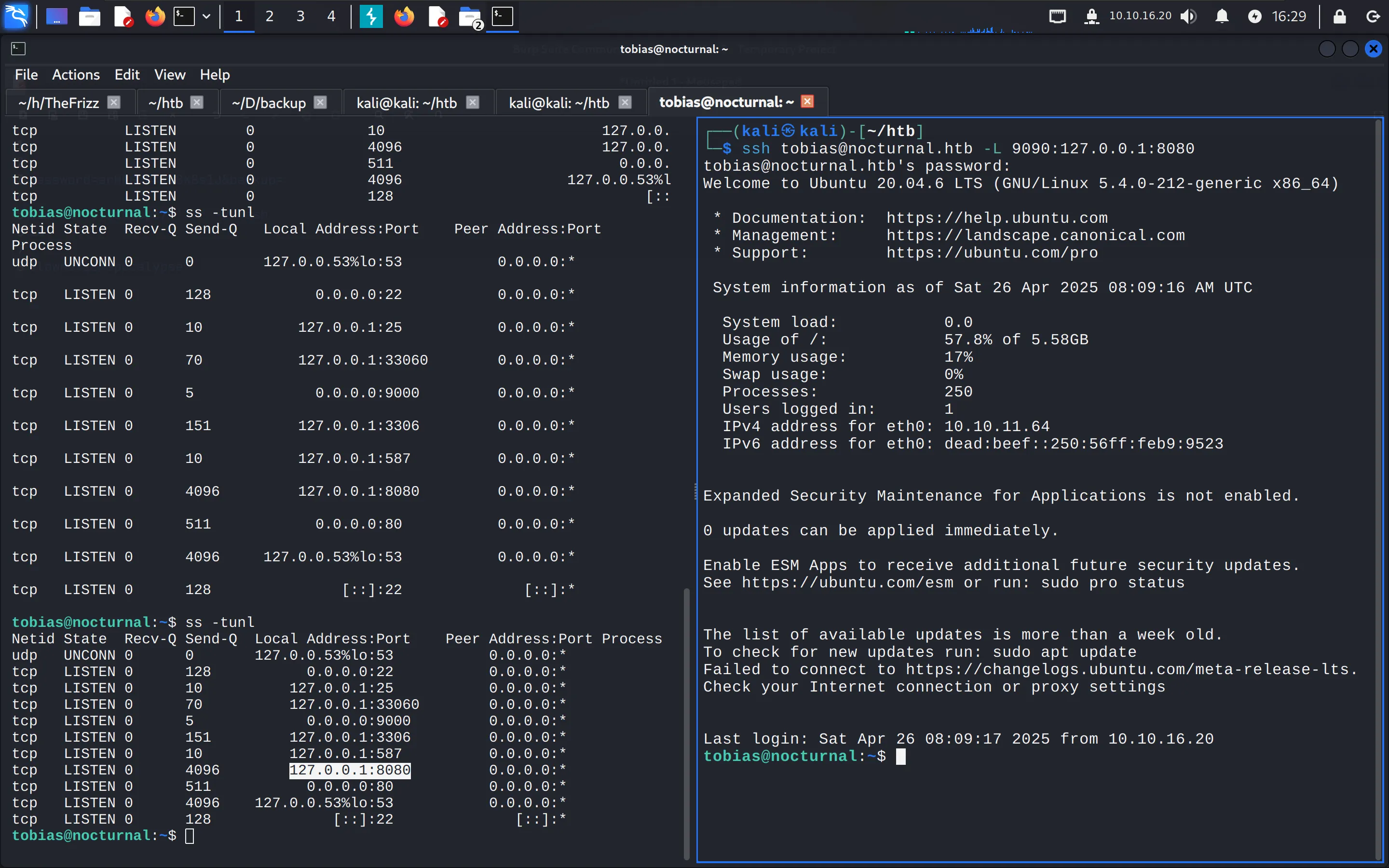Click the https://landscape.canonical.com URL

coord(1035,235)
